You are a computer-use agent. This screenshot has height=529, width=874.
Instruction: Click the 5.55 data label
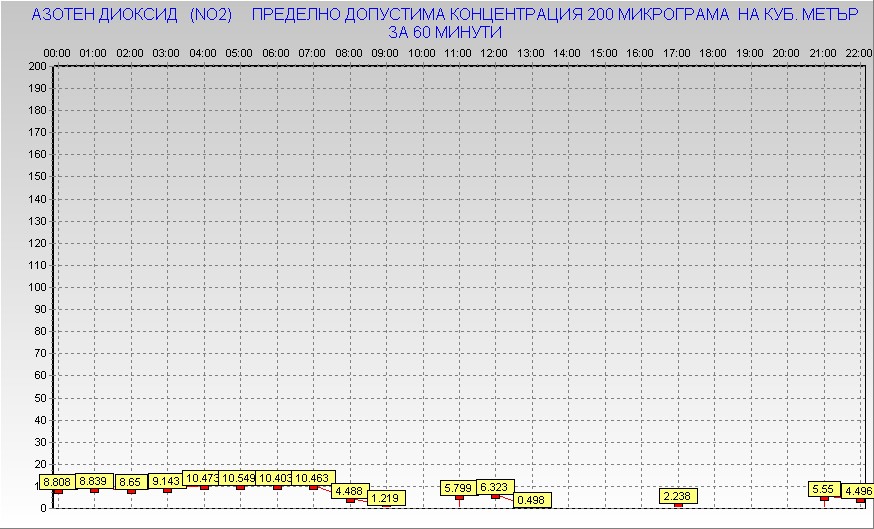(823, 489)
